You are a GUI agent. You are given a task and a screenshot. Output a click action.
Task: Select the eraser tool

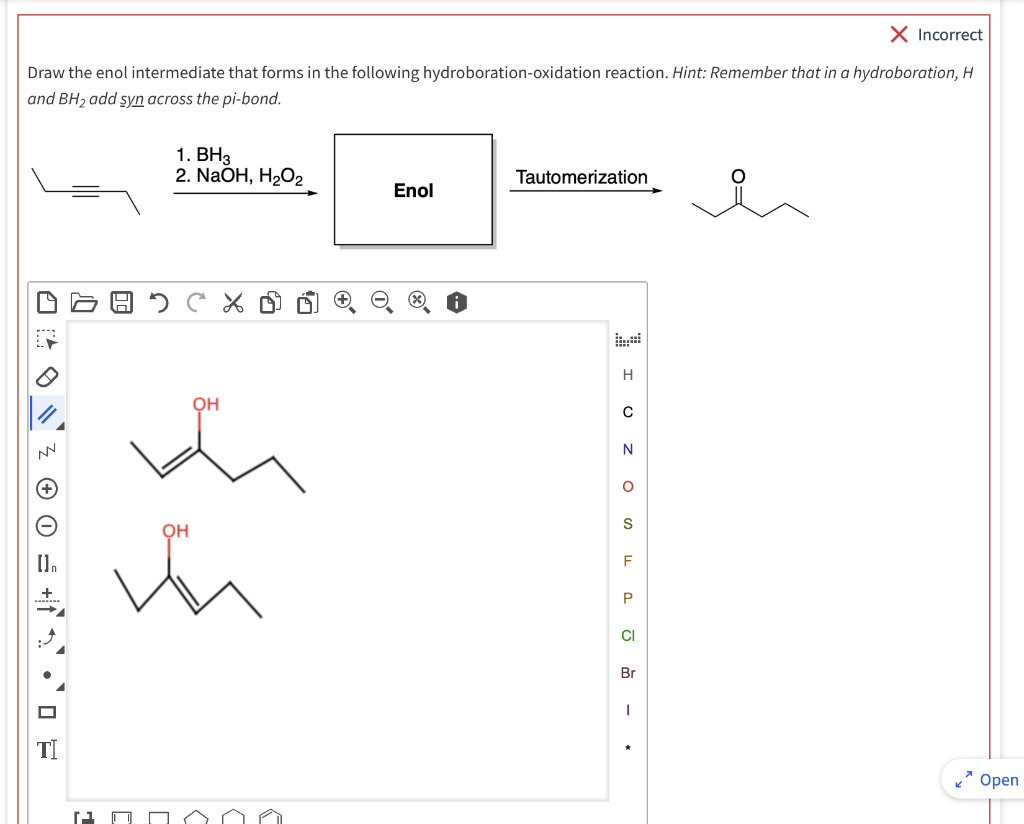coord(45,376)
